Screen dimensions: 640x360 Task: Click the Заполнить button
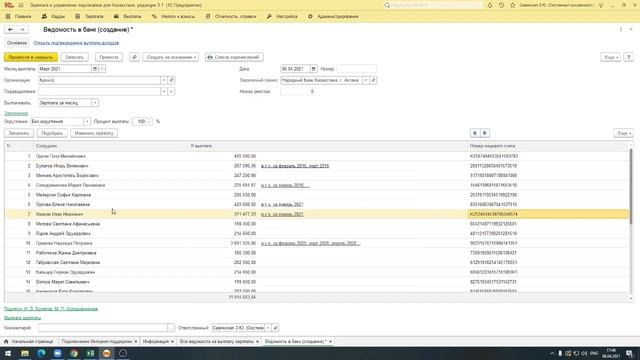(19, 133)
